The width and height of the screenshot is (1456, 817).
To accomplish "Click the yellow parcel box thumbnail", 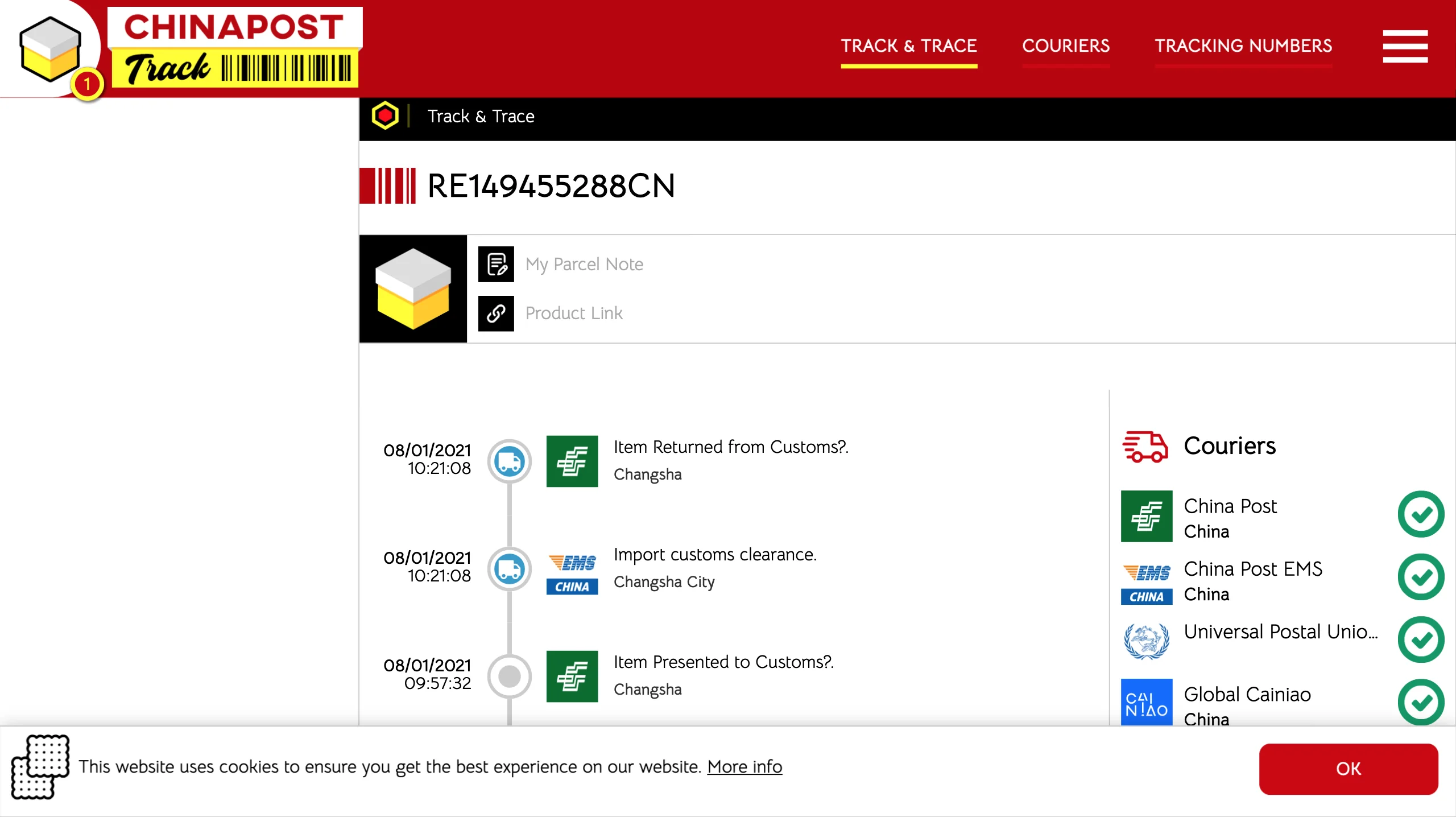I will coord(413,289).
